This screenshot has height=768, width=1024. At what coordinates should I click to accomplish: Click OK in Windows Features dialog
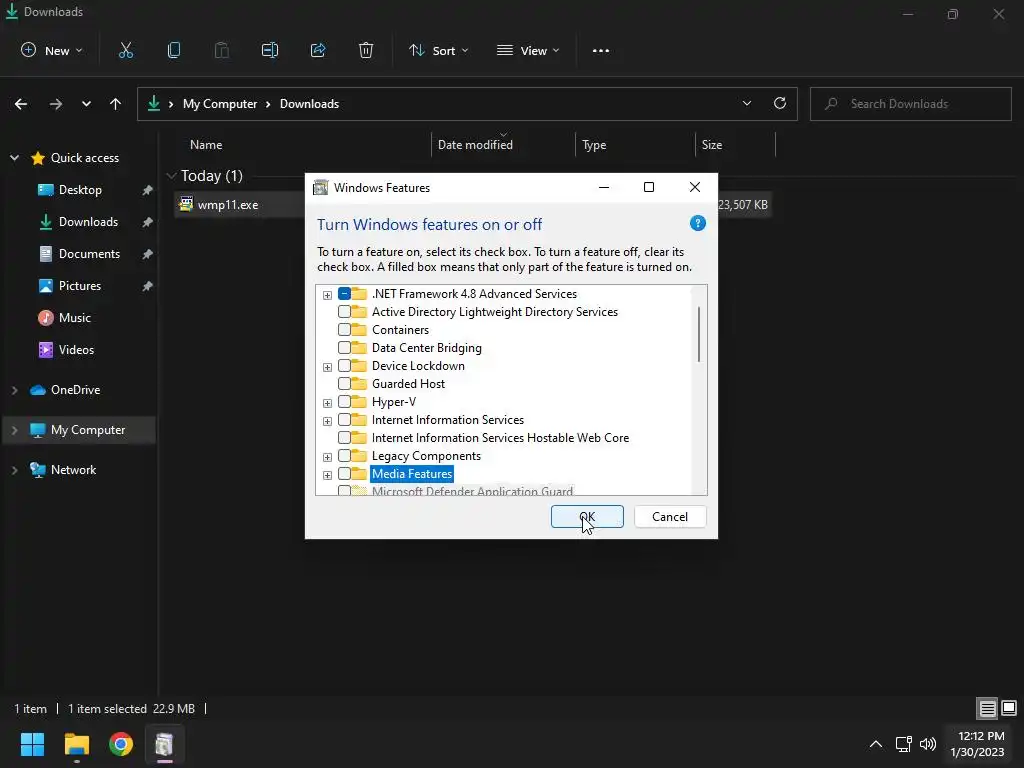pos(587,517)
